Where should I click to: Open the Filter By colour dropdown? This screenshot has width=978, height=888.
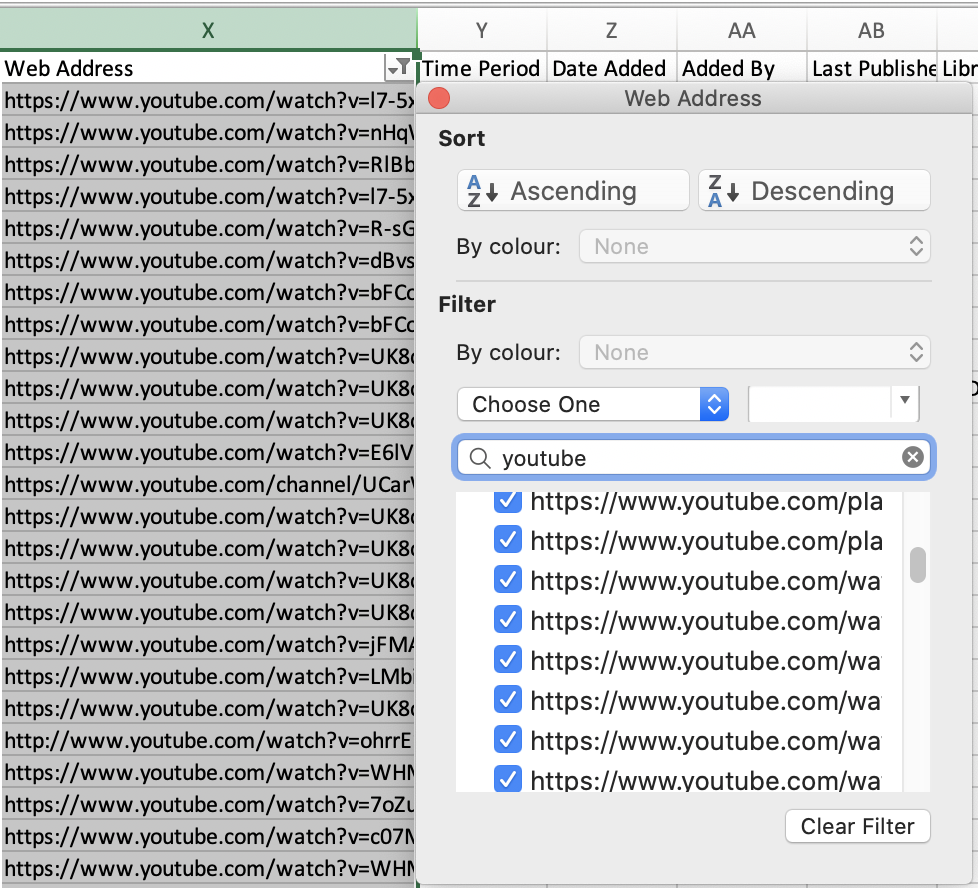[x=755, y=352]
